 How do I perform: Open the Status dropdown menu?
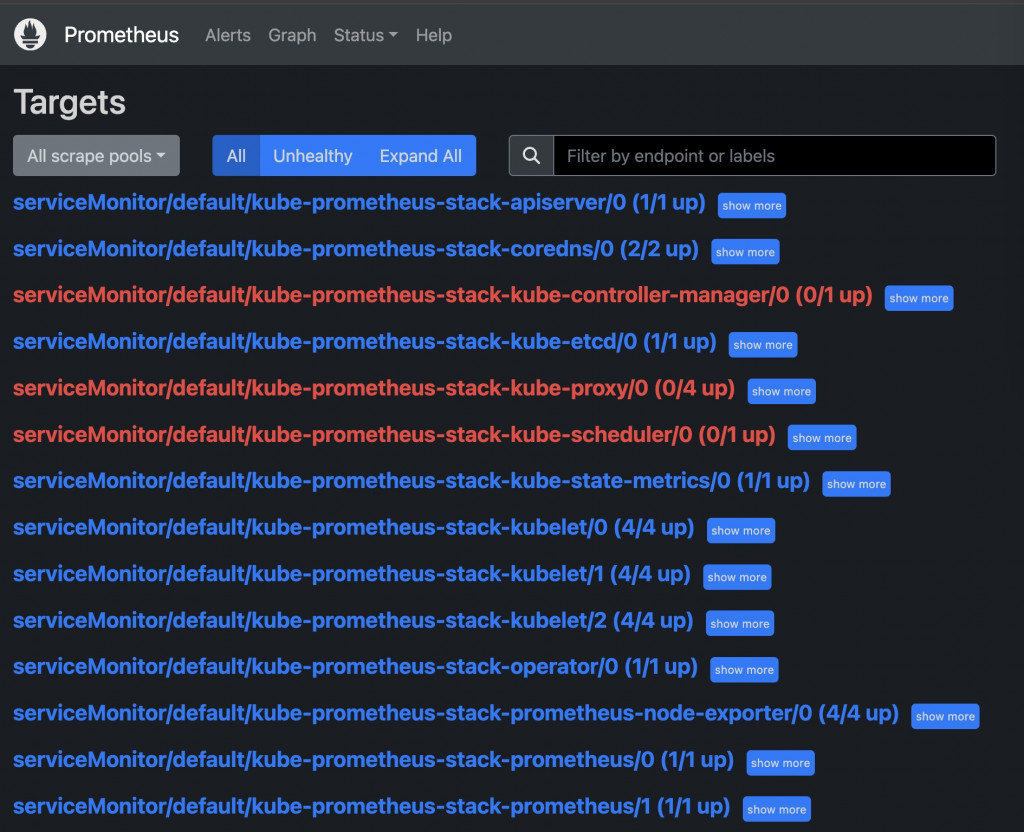pyautogui.click(x=365, y=35)
